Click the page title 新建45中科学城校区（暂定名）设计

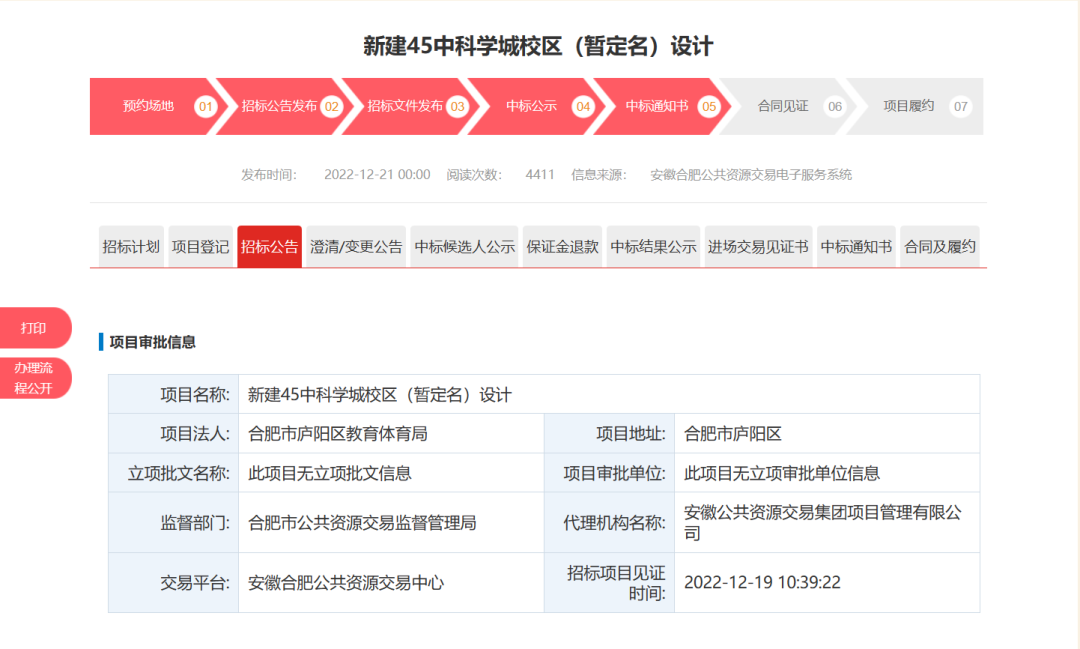[538, 46]
